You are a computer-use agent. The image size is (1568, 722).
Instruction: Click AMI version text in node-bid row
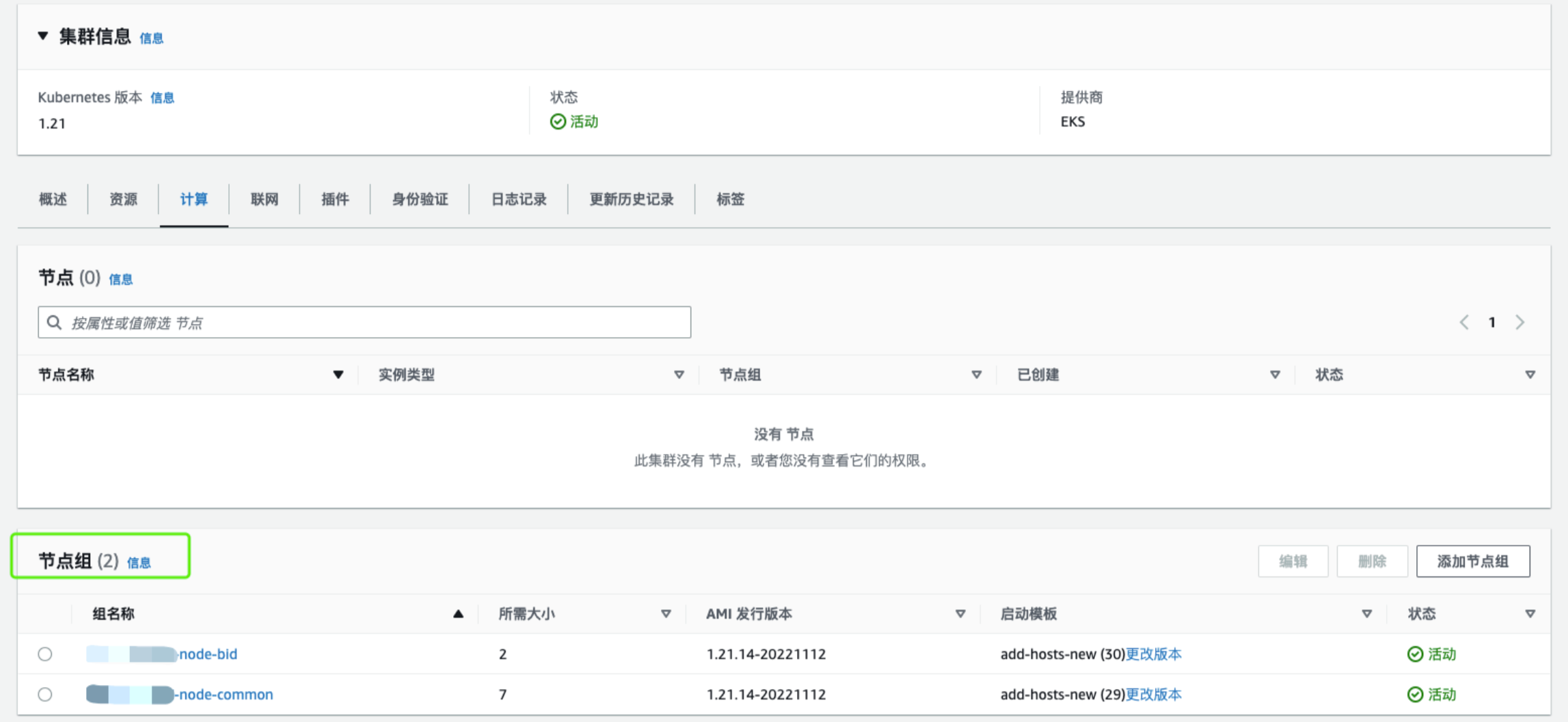click(766, 654)
